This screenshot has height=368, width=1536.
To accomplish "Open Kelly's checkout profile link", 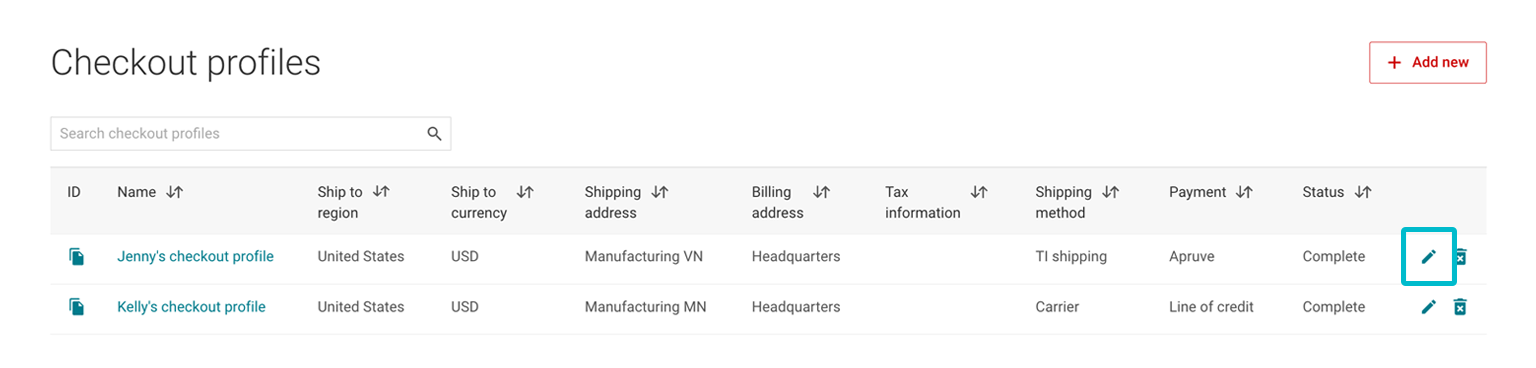I will (191, 307).
